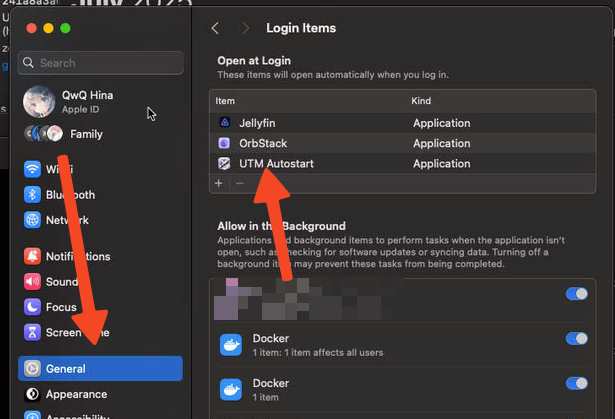Click the green zoom window button
This screenshot has height=419, width=615.
coord(65,28)
